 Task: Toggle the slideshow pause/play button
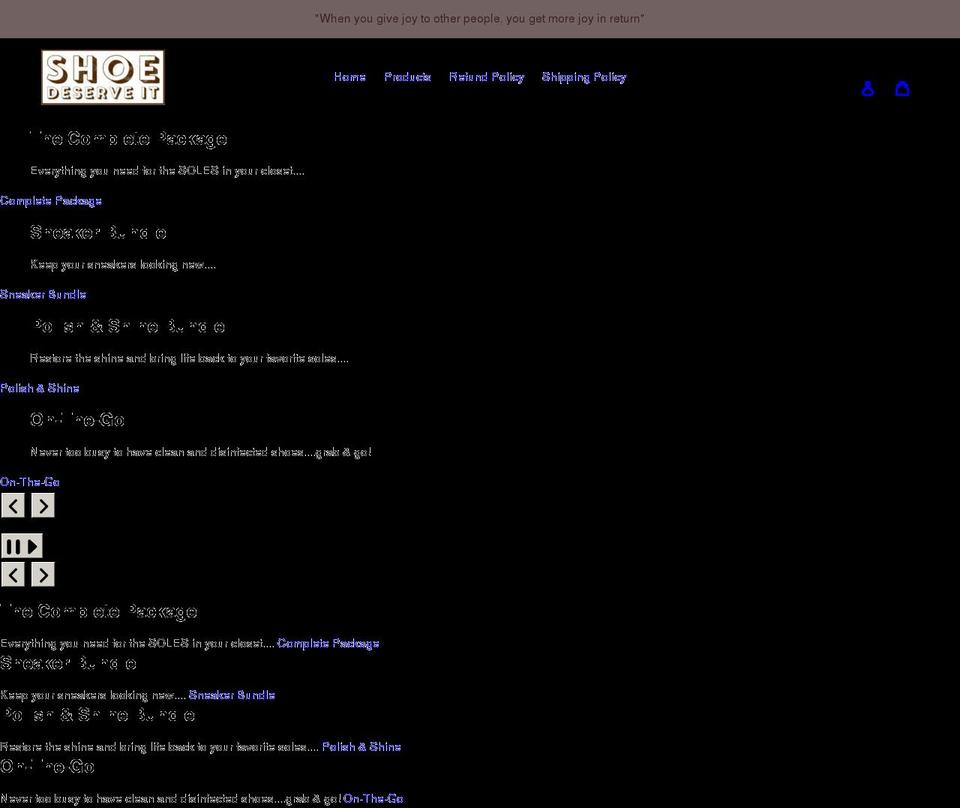(x=22, y=546)
